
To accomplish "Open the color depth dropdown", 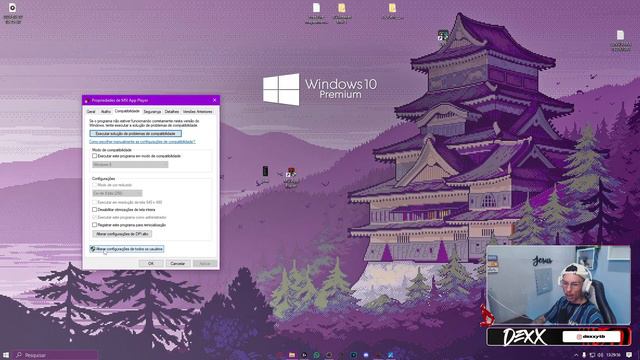I will (117, 193).
